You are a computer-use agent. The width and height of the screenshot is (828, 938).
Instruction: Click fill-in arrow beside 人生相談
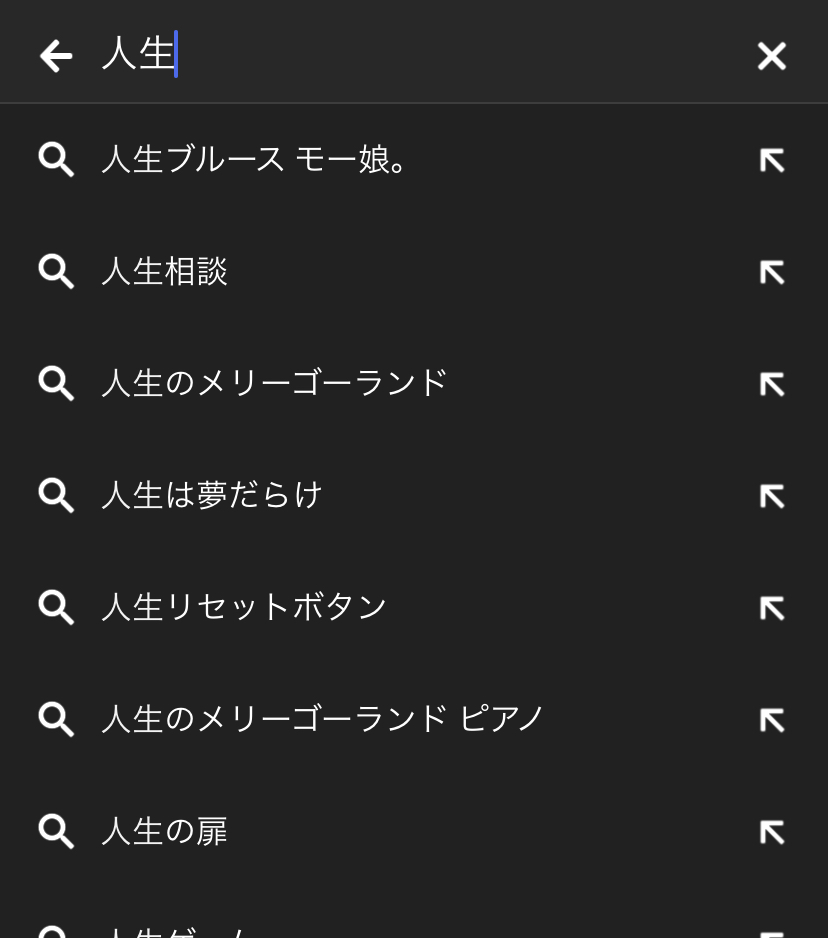[x=771, y=272]
